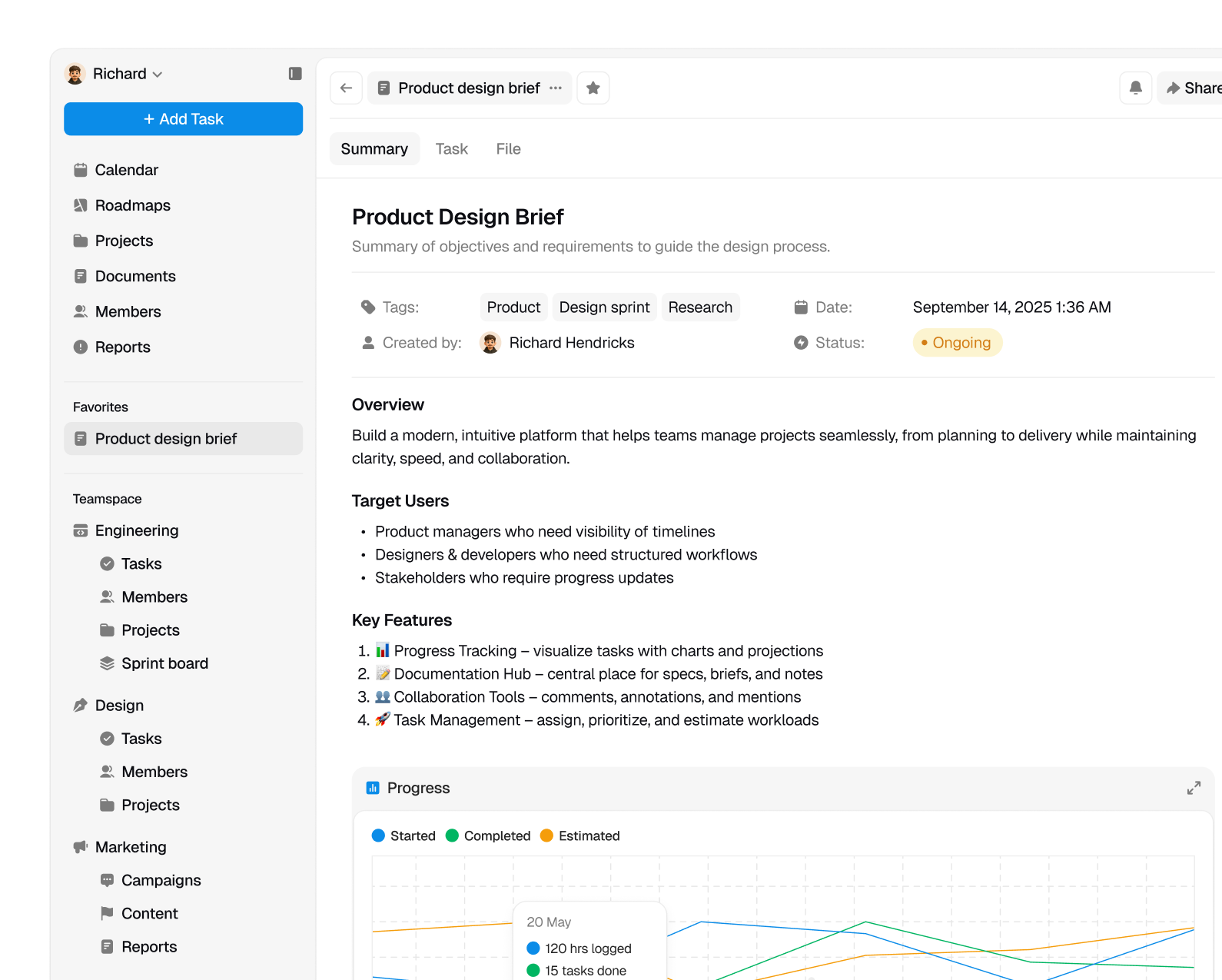Share the document

pos(1193,88)
